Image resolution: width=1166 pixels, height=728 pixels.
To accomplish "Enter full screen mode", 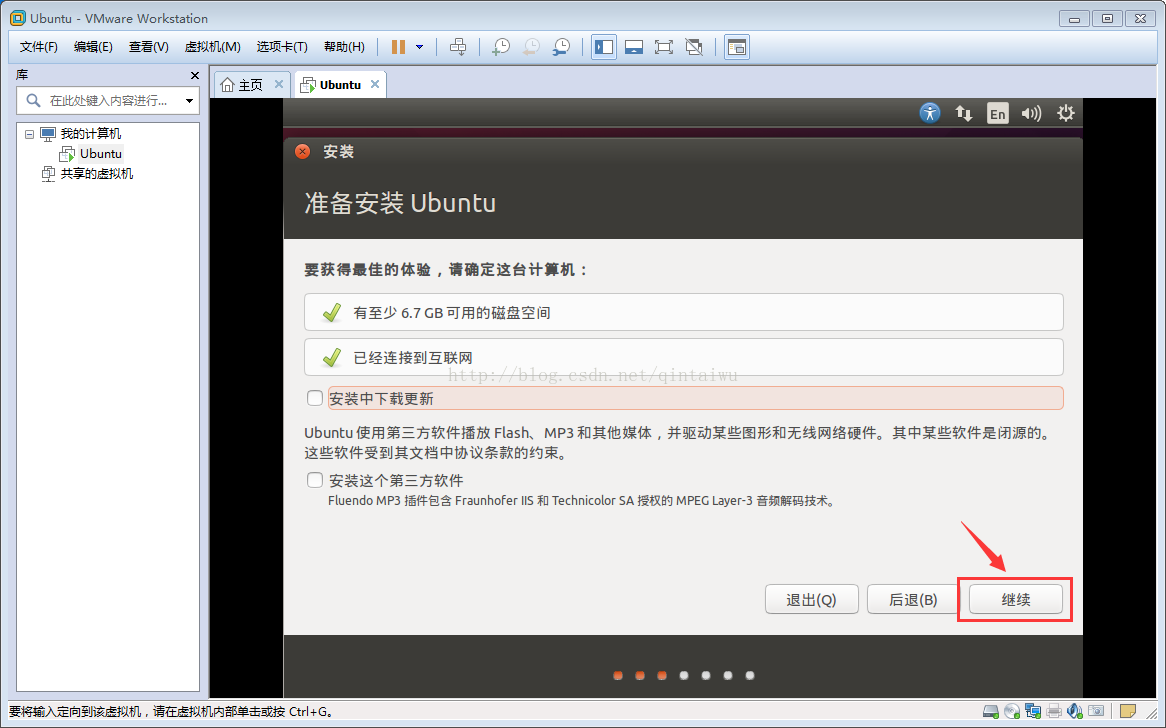I will coord(663,47).
